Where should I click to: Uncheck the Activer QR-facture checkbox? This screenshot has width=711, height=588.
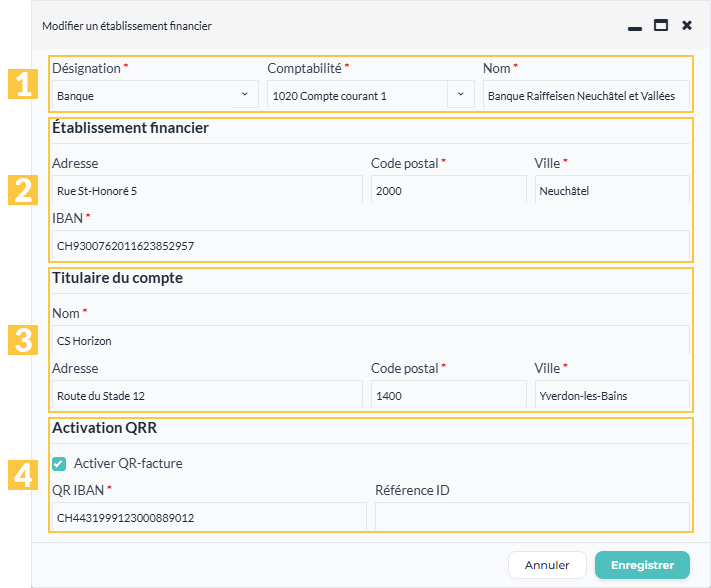[x=59, y=464]
